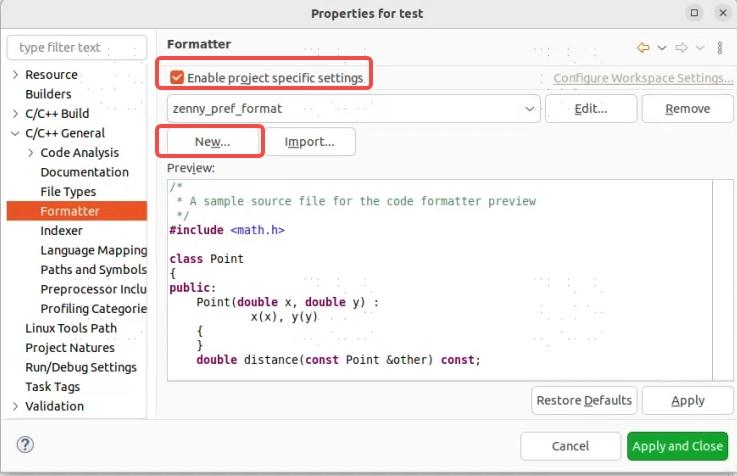The height and width of the screenshot is (476, 737).
Task: Open the forward history dropdown arrow
Action: click(700, 47)
